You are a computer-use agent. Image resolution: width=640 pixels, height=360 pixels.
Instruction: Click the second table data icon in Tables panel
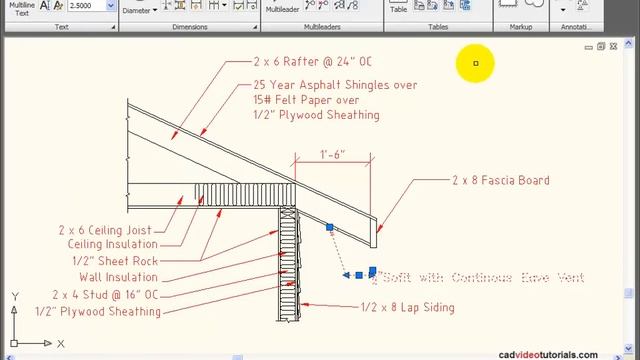click(433, 5)
